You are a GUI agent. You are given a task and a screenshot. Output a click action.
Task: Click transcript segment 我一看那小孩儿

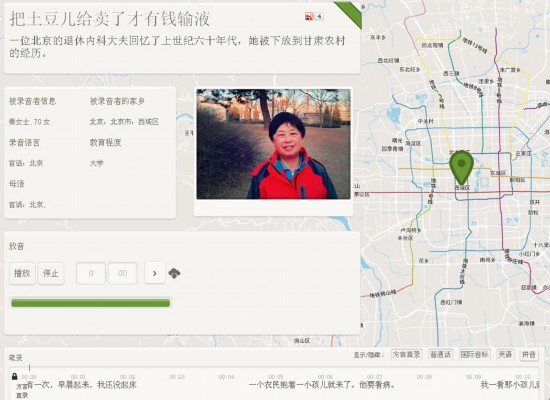(510, 385)
